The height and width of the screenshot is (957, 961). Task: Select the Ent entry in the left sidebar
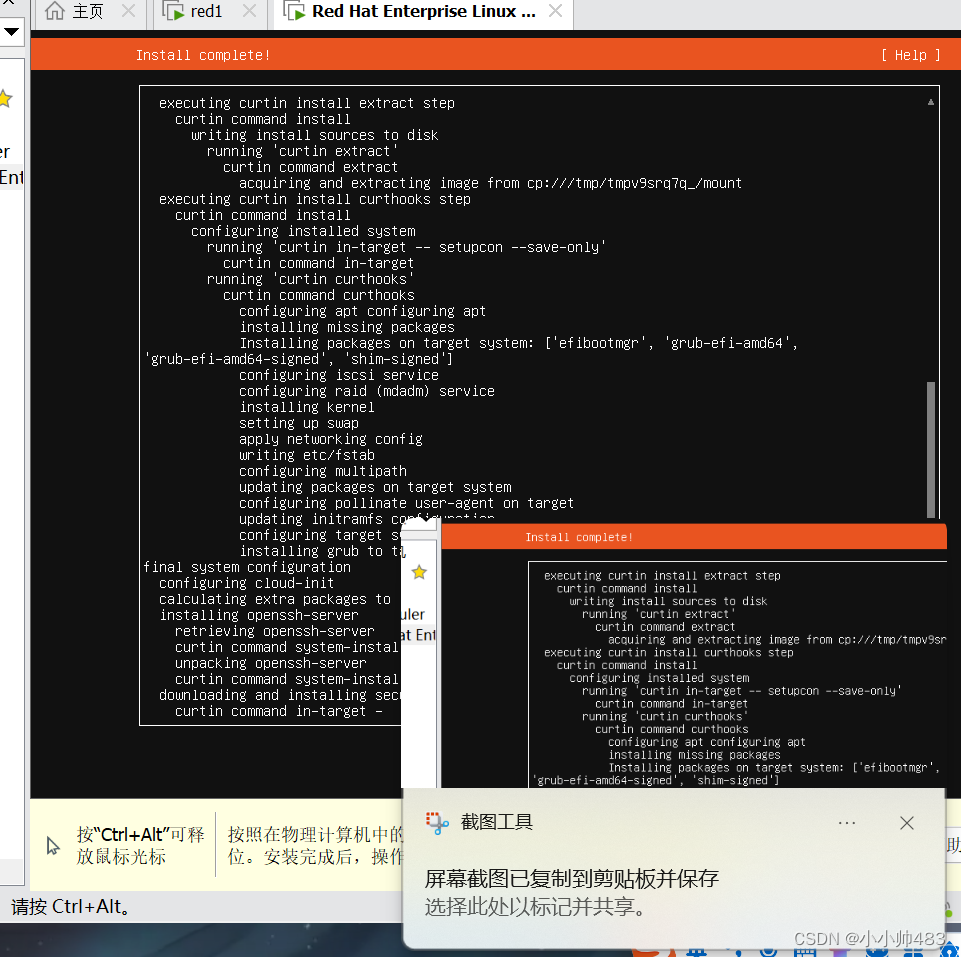(8, 177)
